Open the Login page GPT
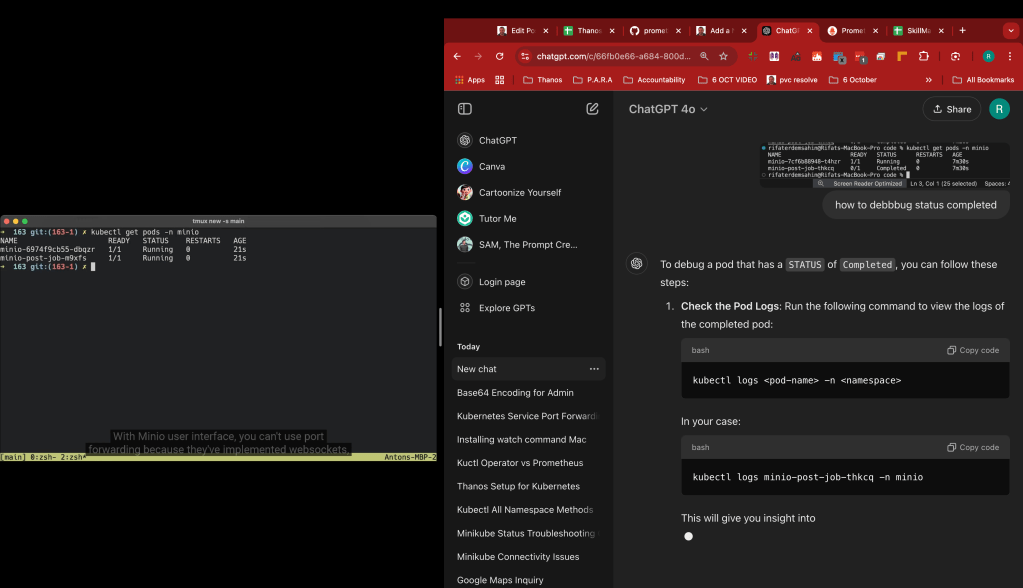This screenshot has height=588, width=1023. coord(528,282)
